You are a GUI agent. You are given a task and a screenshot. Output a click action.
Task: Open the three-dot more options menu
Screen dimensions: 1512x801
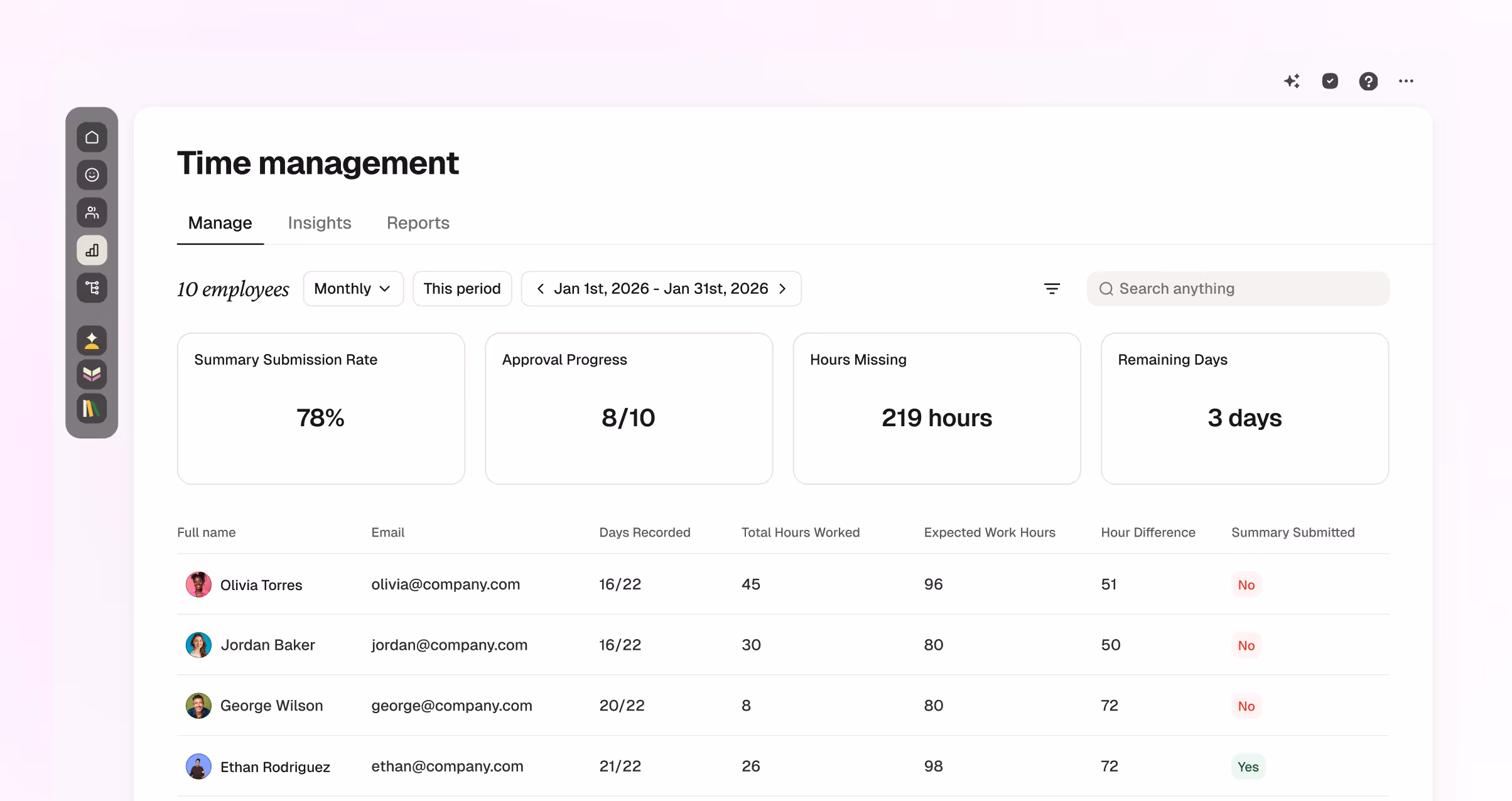(1406, 81)
